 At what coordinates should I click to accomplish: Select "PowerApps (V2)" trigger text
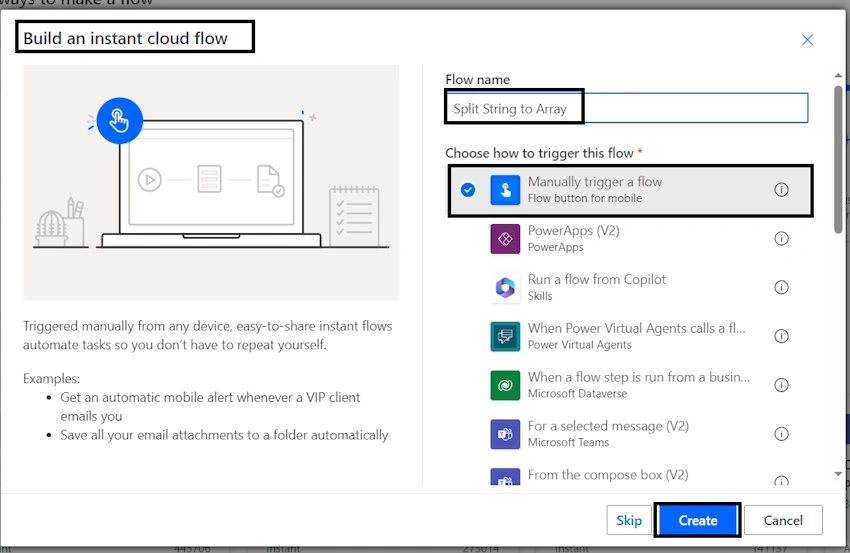(x=574, y=230)
